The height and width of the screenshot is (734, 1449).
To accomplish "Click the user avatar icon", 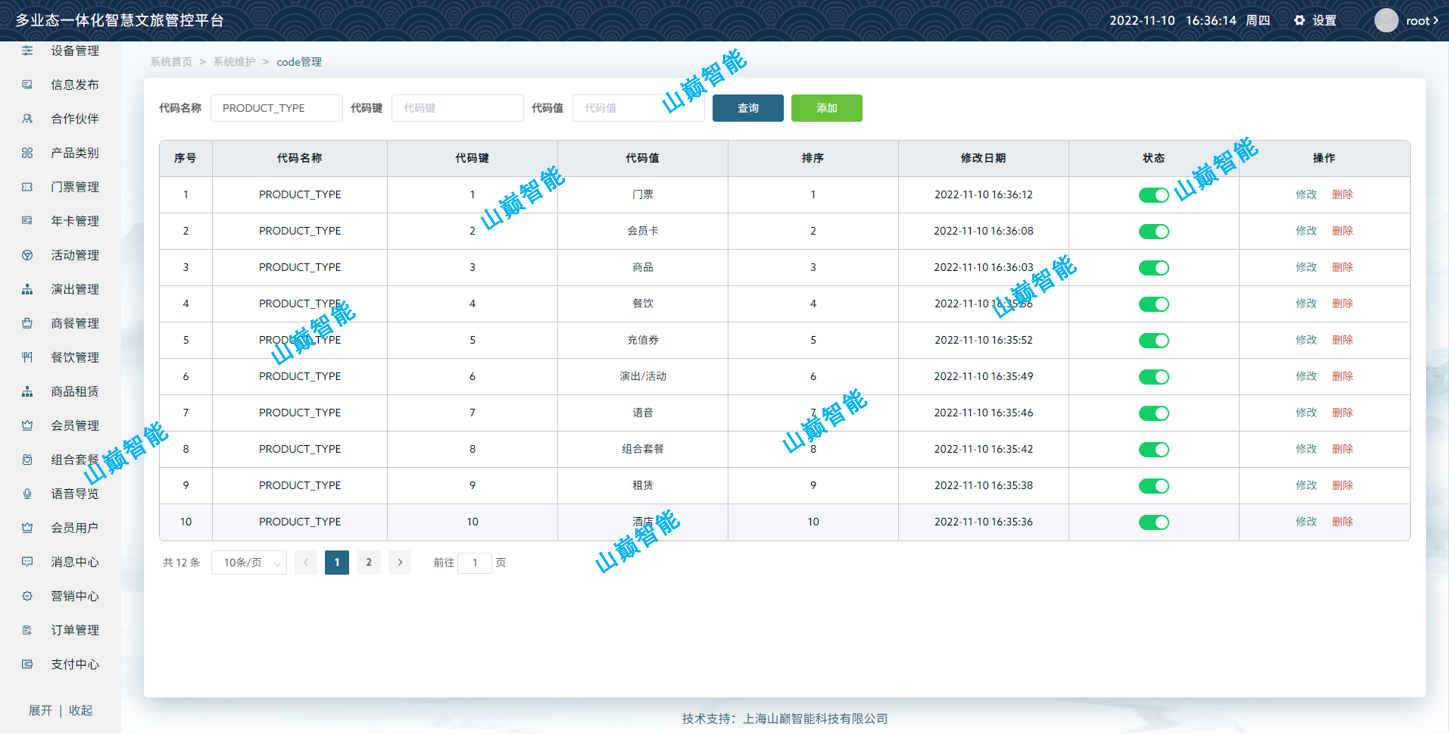I will pos(1386,20).
